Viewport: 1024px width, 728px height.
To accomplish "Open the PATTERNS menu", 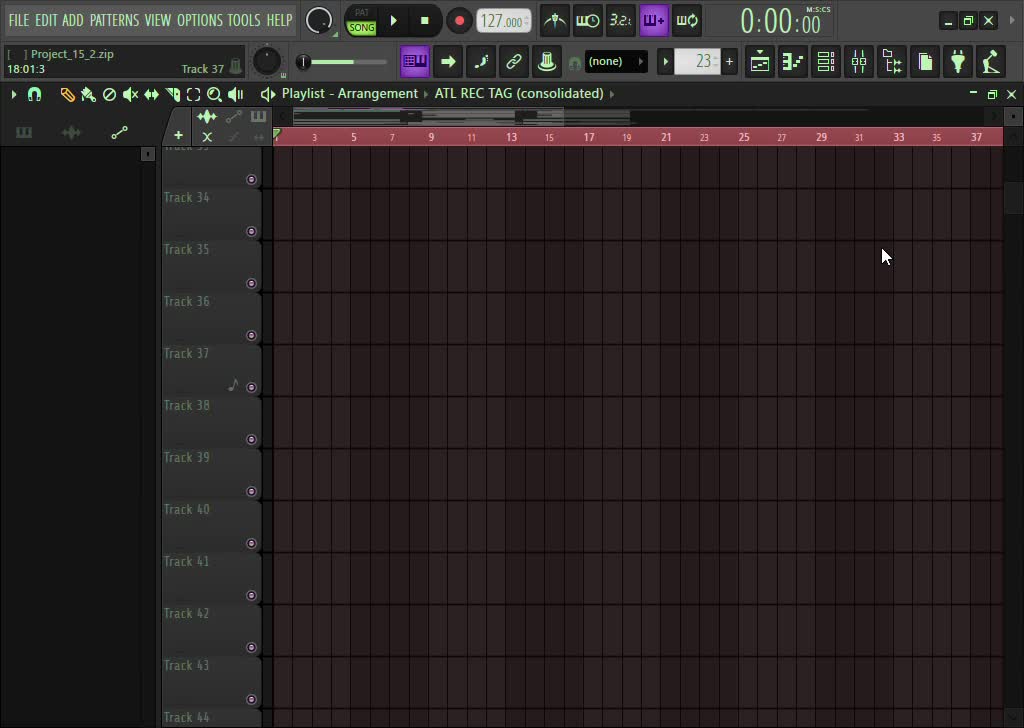I will (114, 20).
